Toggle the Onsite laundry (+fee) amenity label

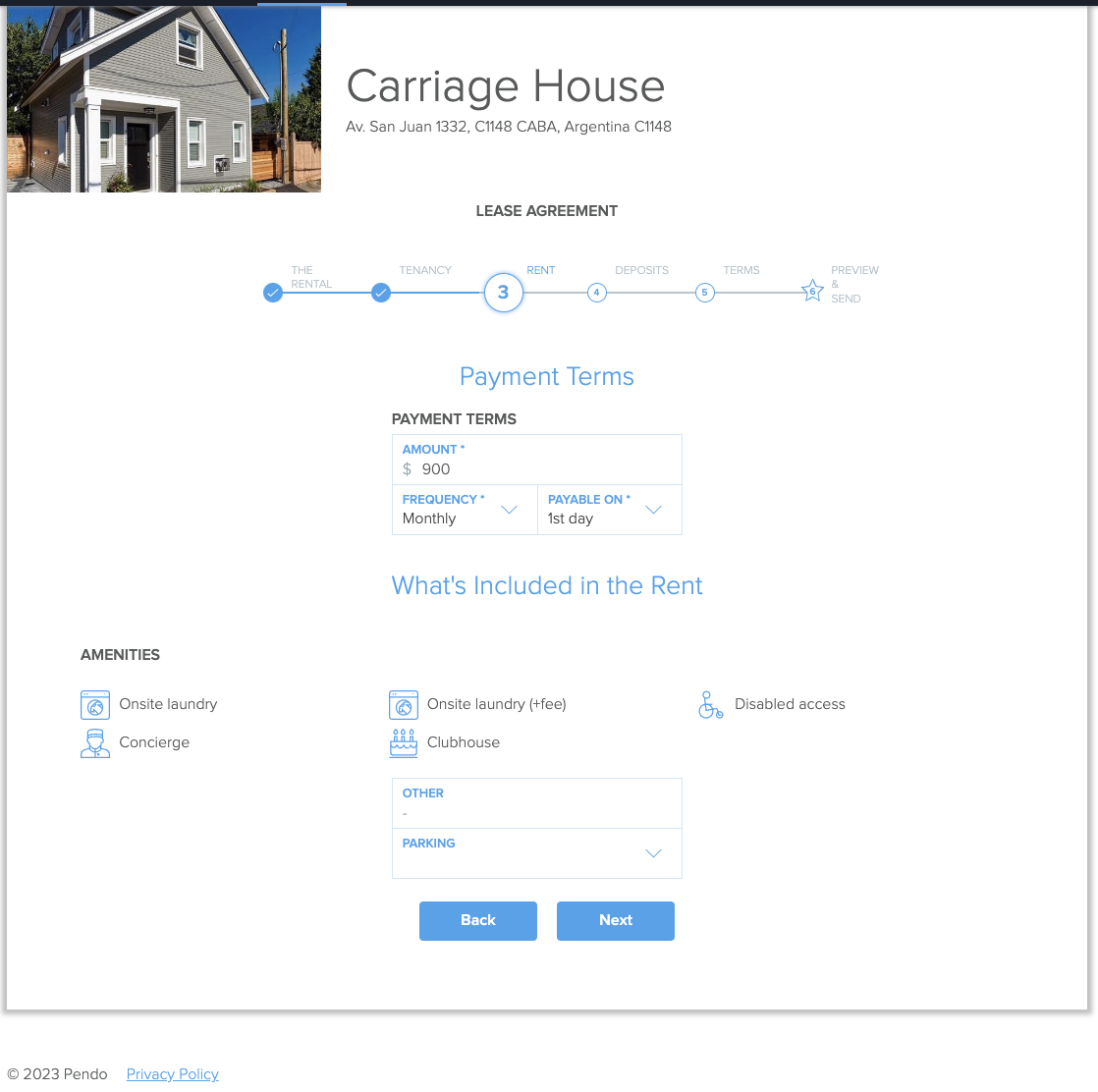coord(497,704)
